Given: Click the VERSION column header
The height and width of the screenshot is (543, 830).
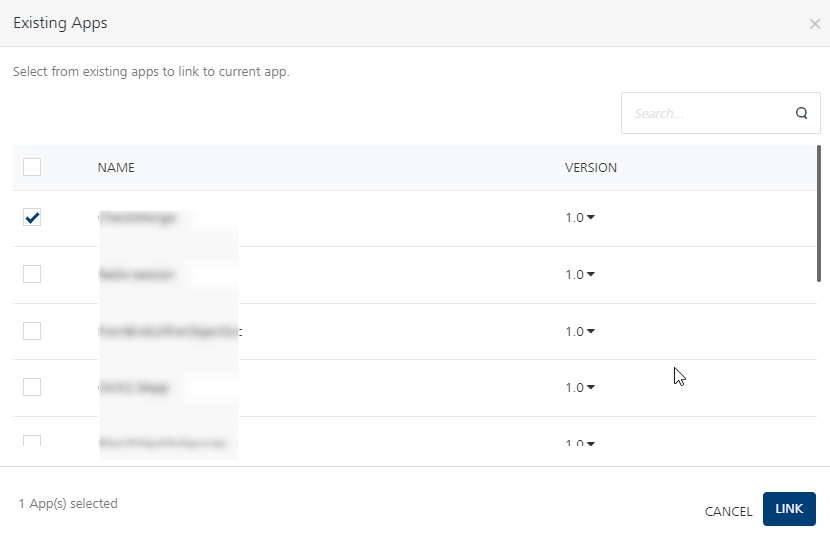Looking at the screenshot, I should click(591, 168).
